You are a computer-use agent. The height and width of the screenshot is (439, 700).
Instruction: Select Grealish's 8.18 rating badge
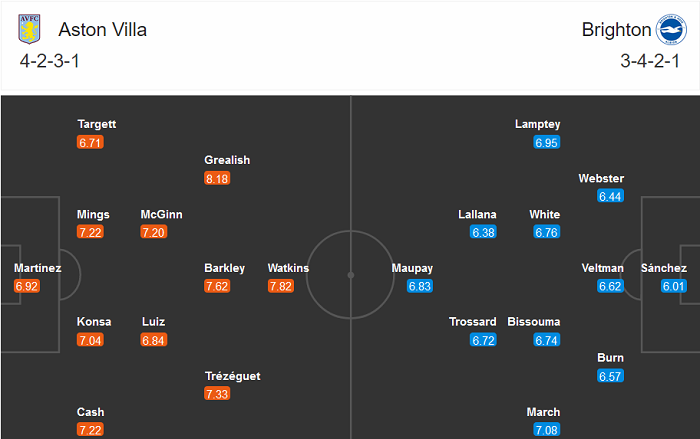pyautogui.click(x=217, y=178)
